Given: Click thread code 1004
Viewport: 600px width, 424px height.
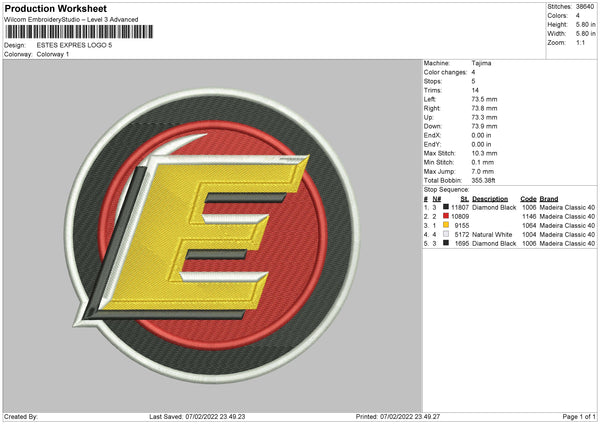Looking at the screenshot, I should [529, 235].
